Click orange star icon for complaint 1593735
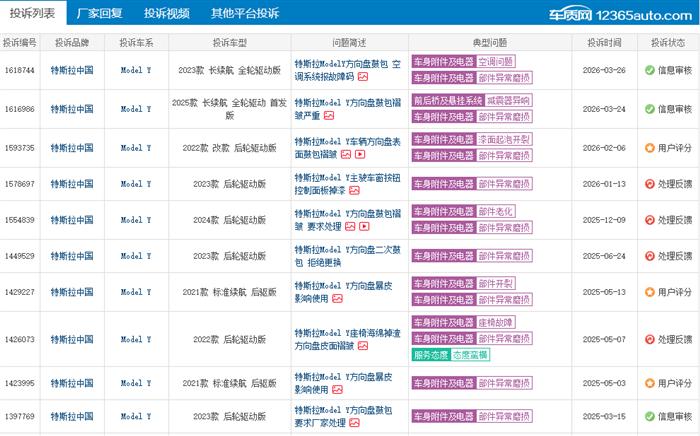The width and height of the screenshot is (700, 436). (648, 148)
